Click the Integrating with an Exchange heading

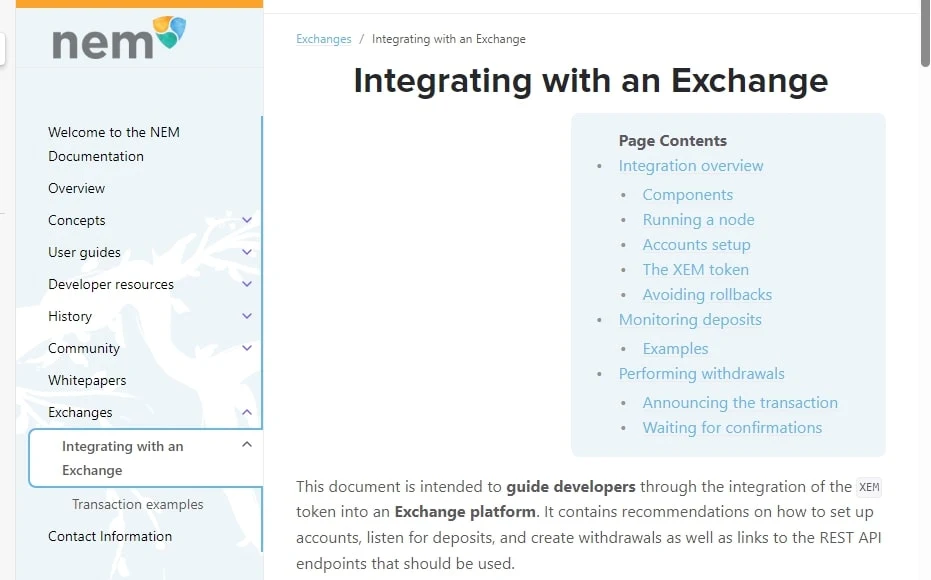click(591, 80)
